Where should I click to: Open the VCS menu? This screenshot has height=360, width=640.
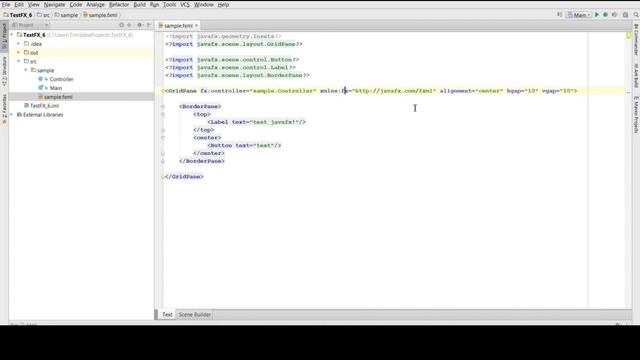pyautogui.click(x=185, y=4)
